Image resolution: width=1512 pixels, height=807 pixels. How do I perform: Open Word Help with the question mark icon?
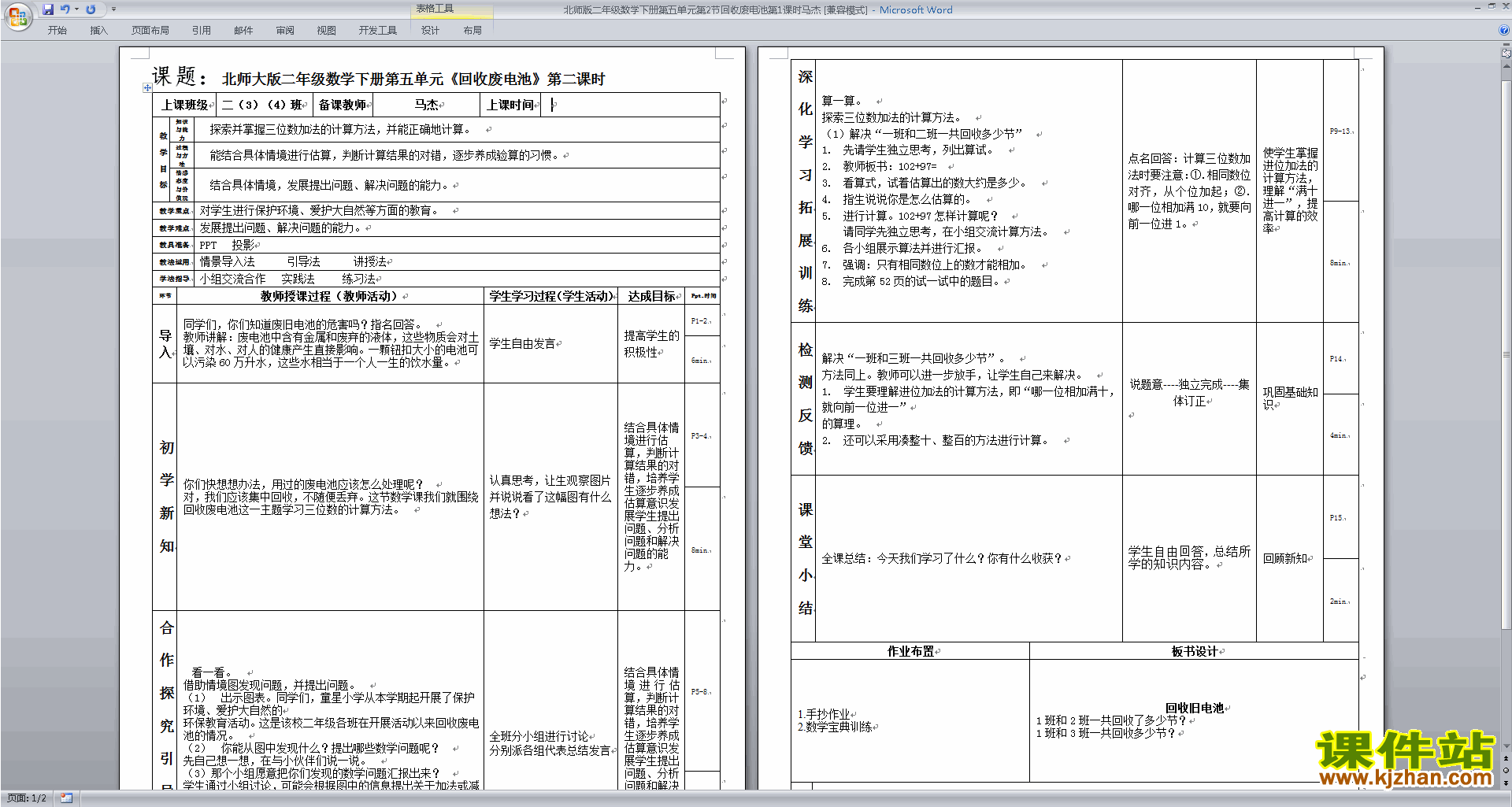(1504, 31)
